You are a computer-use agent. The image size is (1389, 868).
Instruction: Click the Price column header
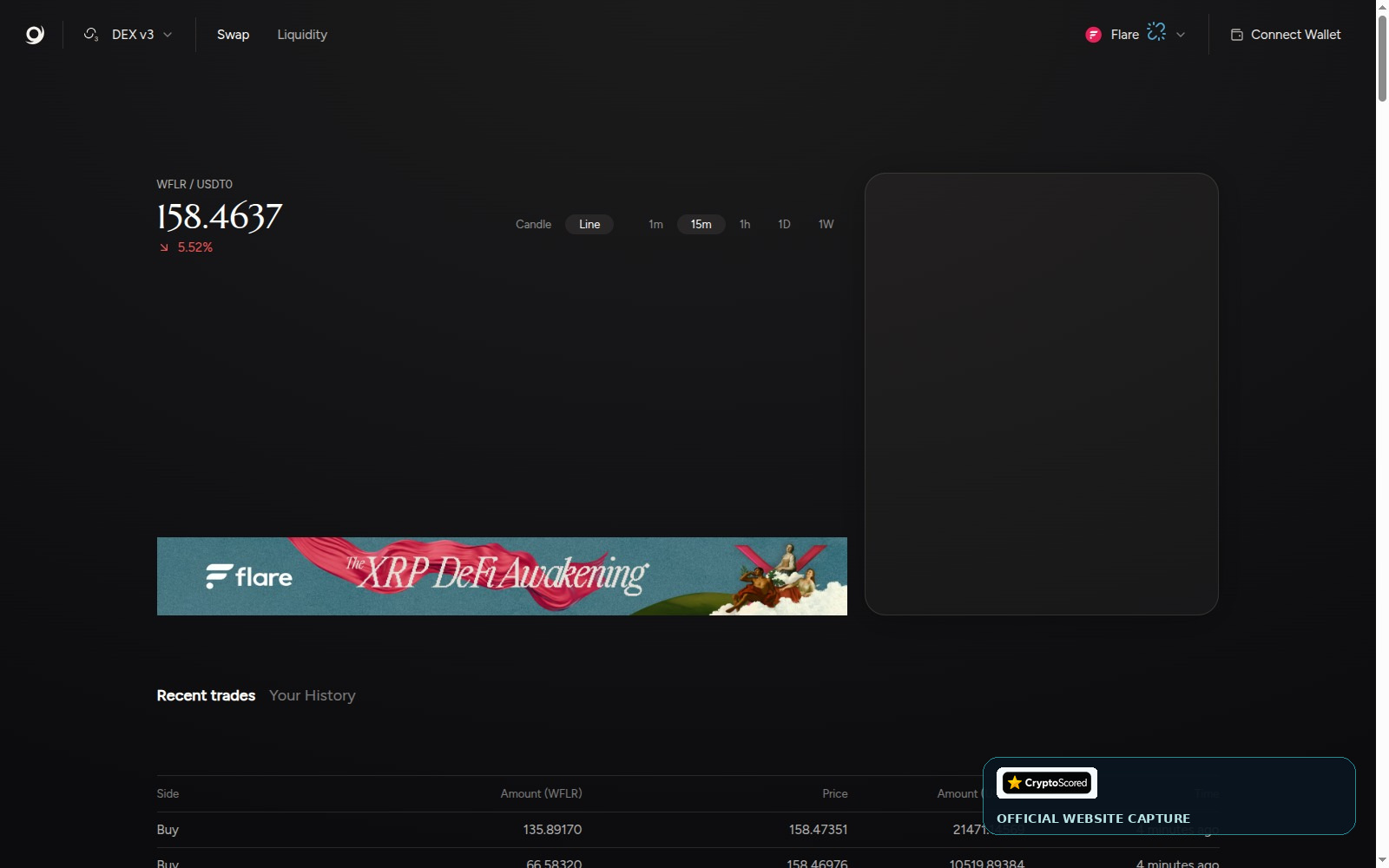tap(835, 793)
